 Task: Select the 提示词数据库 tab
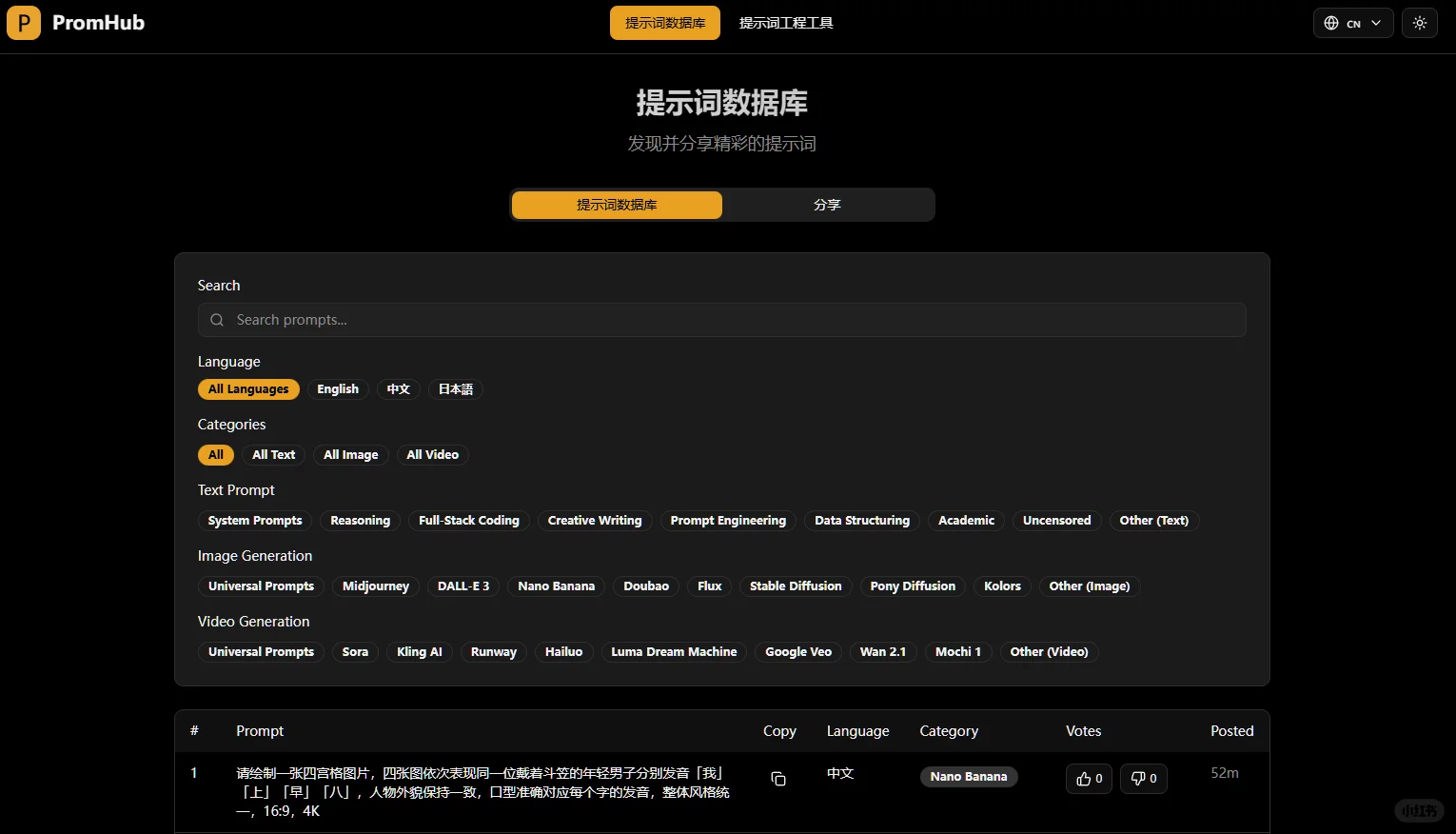coord(616,205)
